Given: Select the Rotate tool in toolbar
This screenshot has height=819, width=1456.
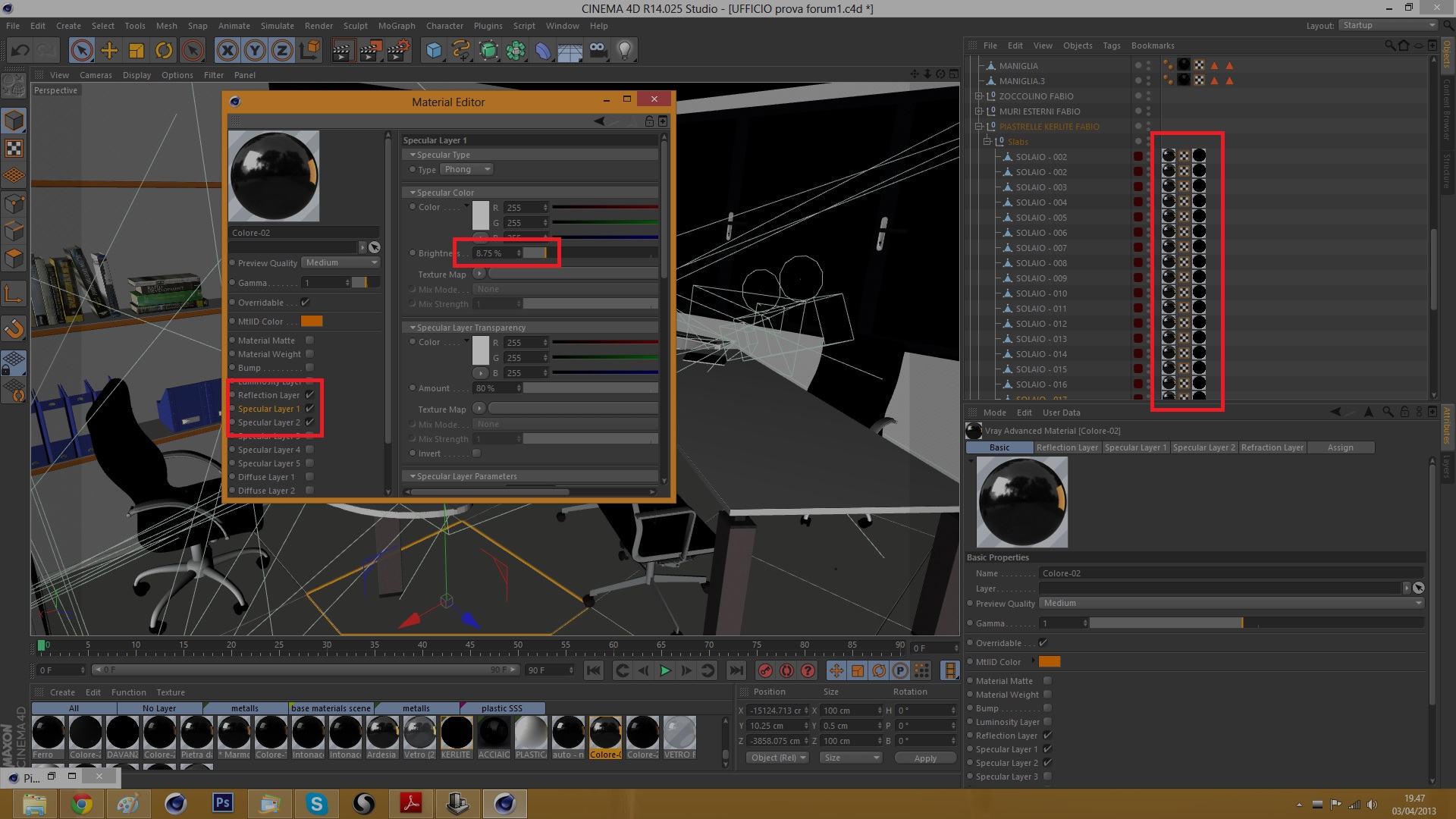Looking at the screenshot, I should click(x=164, y=51).
